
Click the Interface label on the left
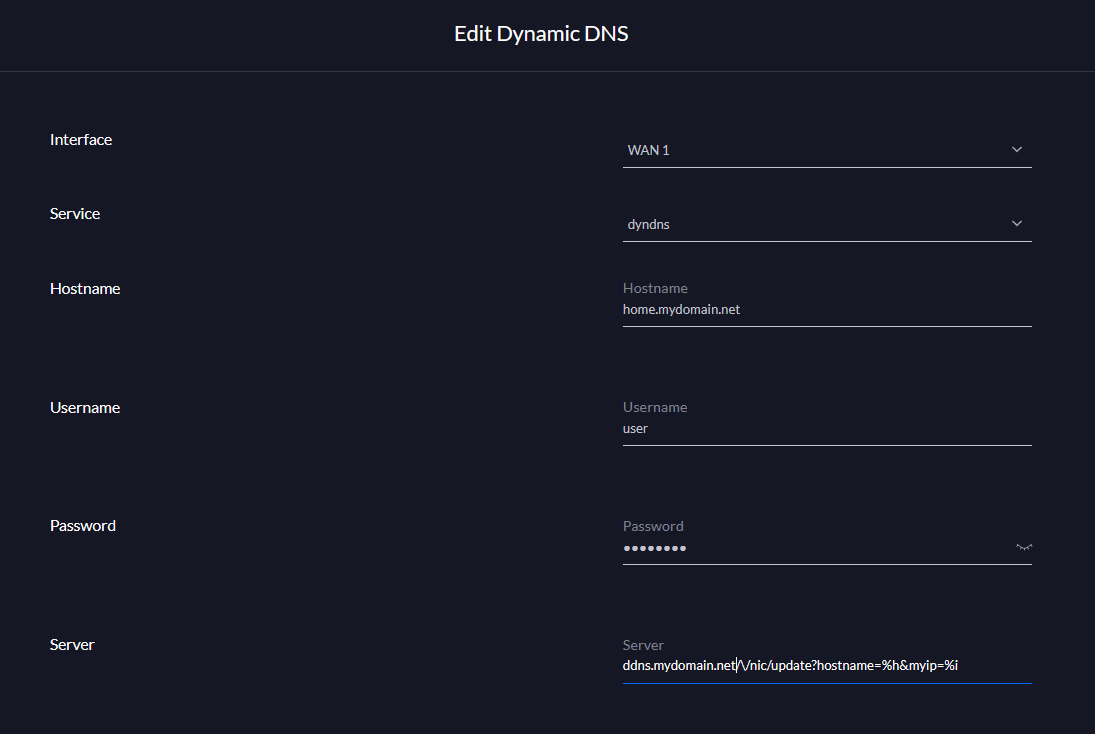pos(81,139)
